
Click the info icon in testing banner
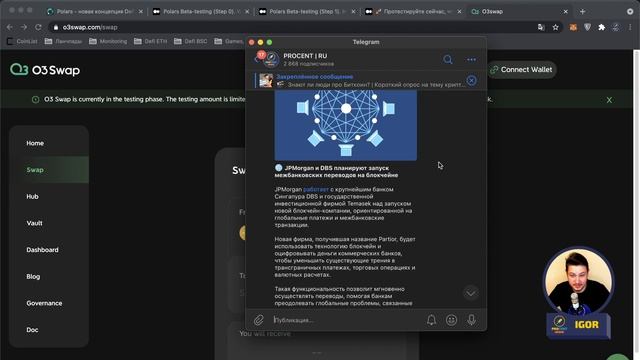36,100
